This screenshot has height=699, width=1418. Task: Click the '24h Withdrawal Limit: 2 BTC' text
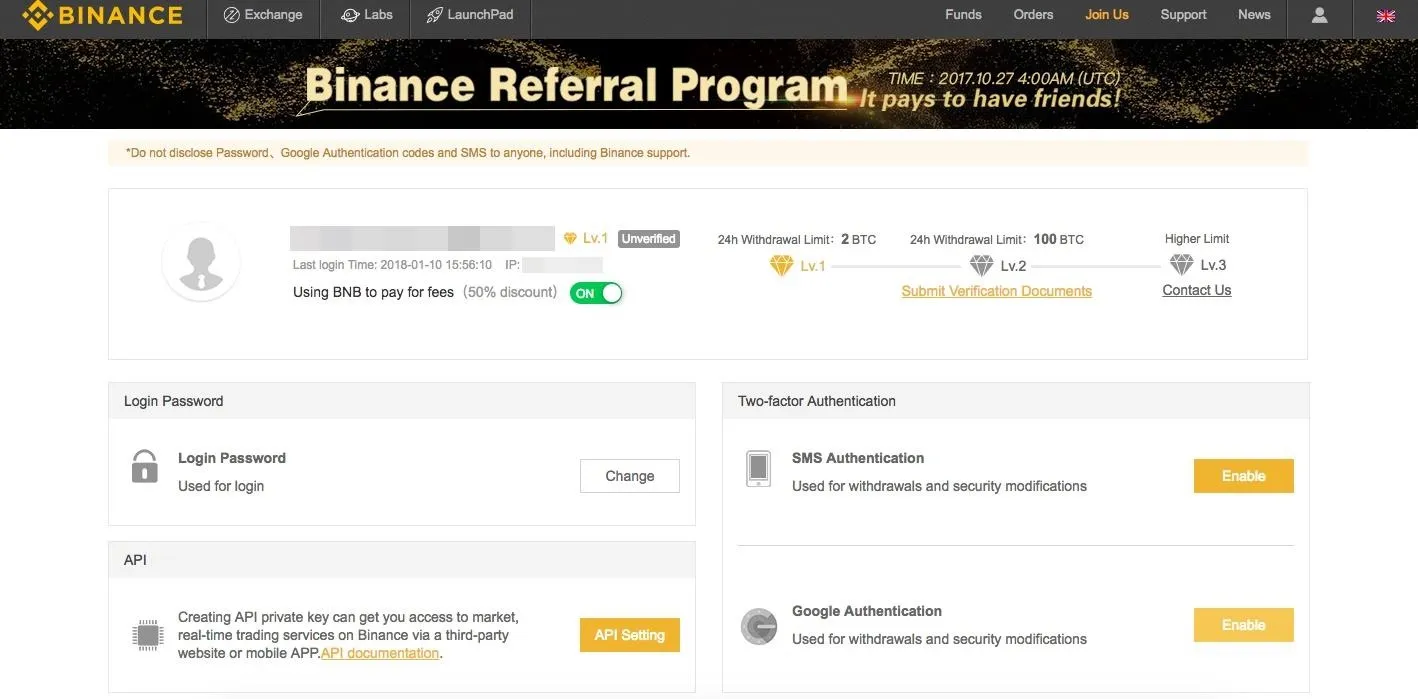click(x=797, y=240)
